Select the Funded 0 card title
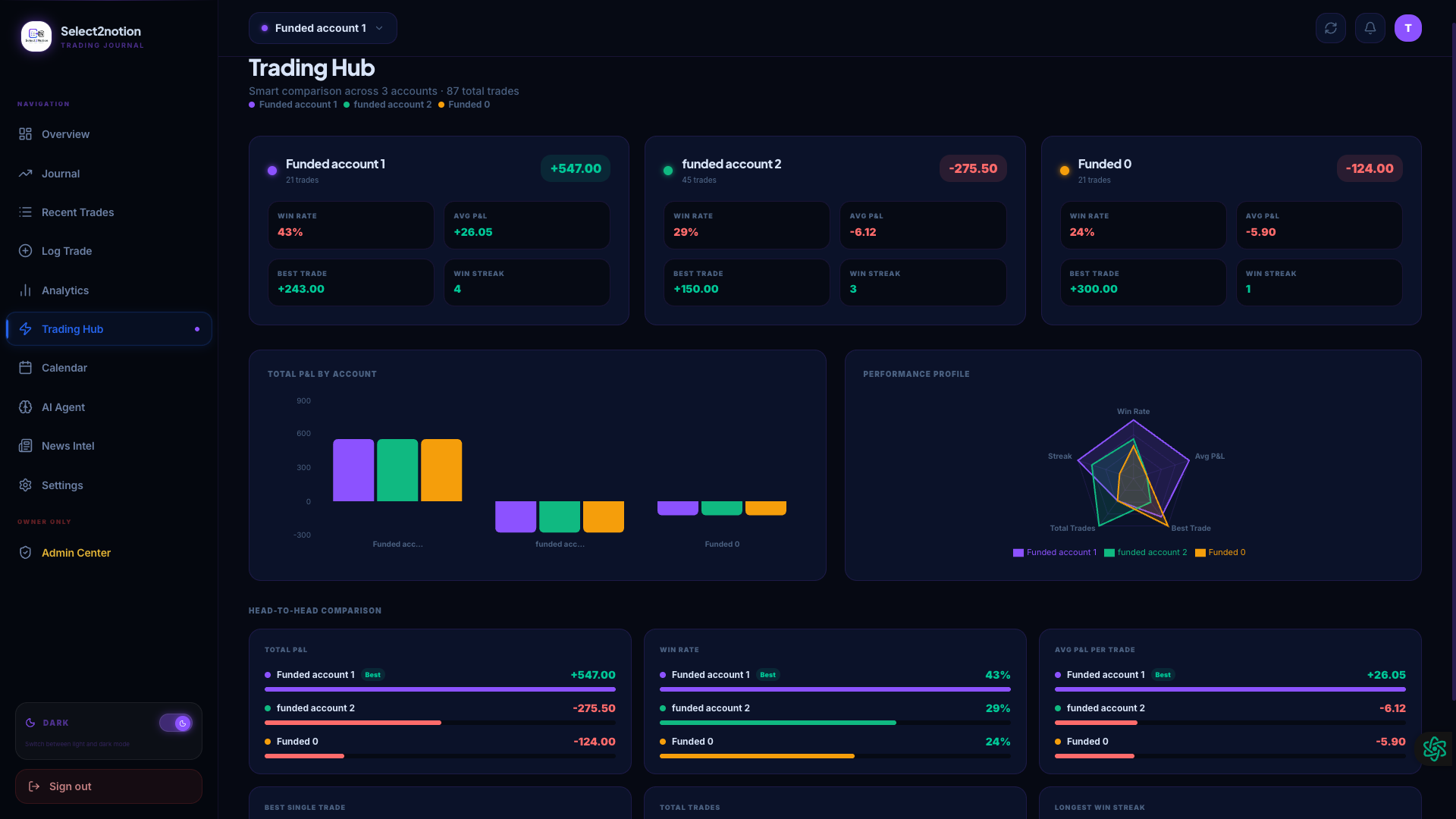 pos(1104,164)
